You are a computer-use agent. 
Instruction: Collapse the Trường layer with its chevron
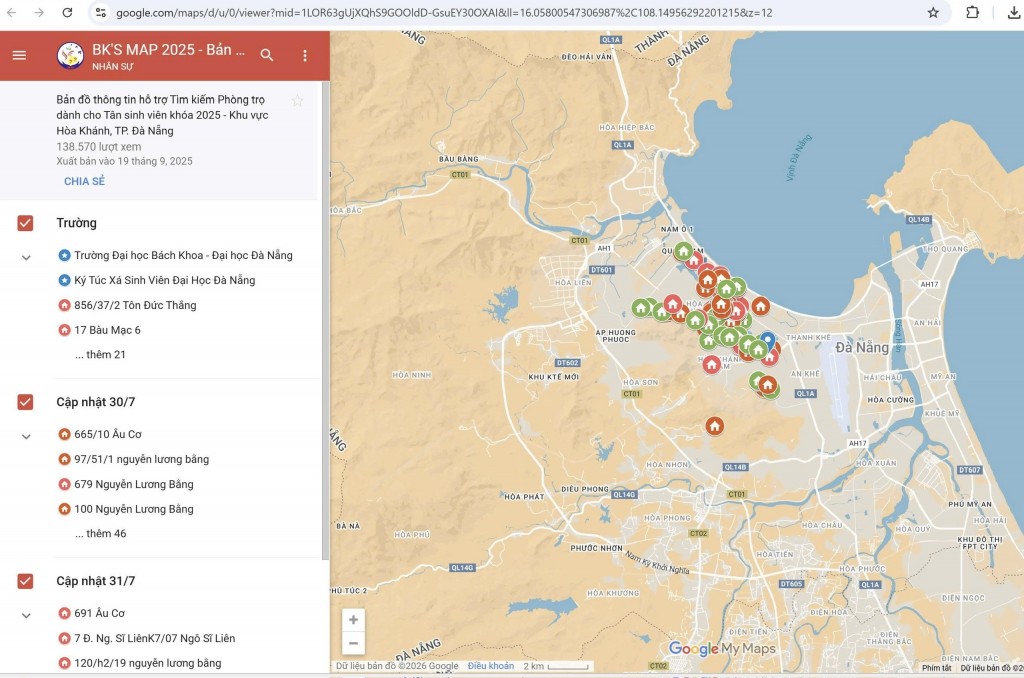(25, 255)
